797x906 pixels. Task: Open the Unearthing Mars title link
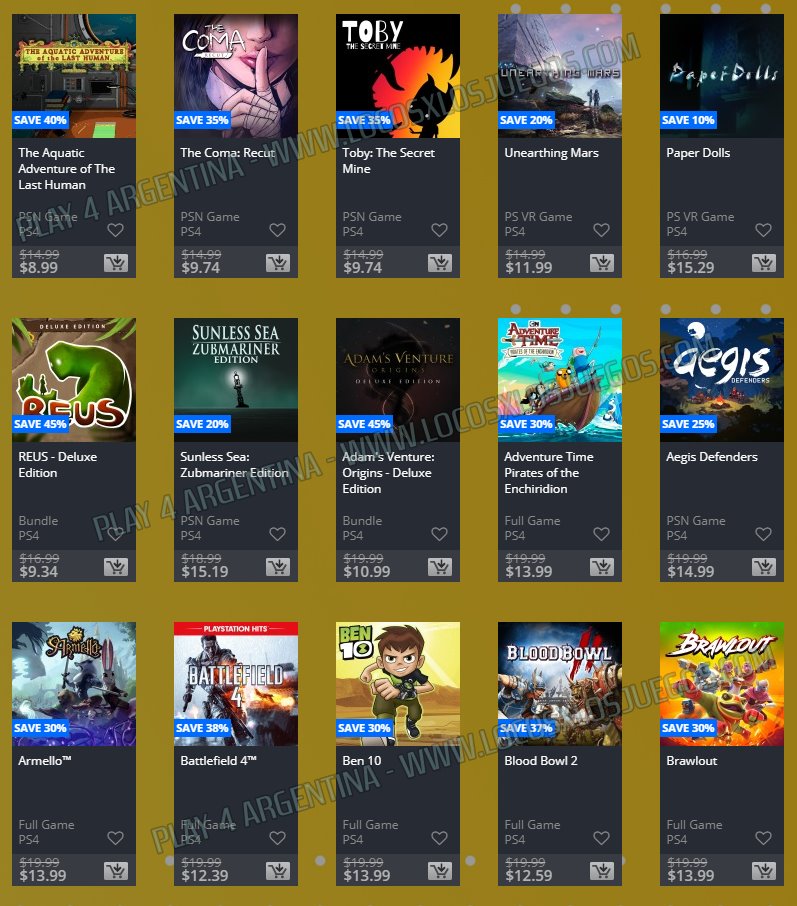pos(551,153)
